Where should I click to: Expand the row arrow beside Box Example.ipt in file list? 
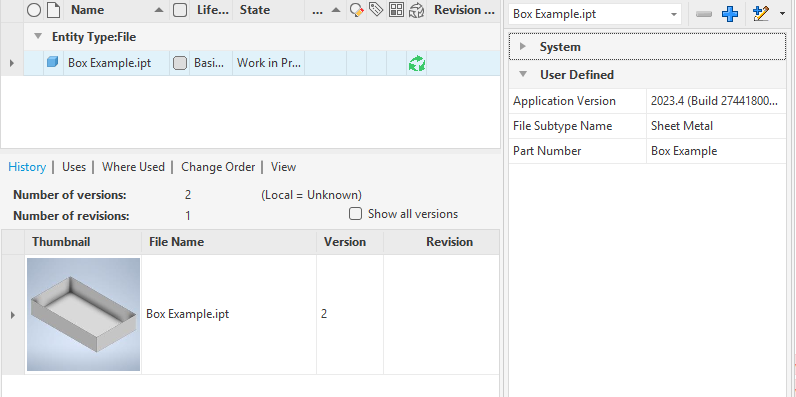pyautogui.click(x=12, y=63)
